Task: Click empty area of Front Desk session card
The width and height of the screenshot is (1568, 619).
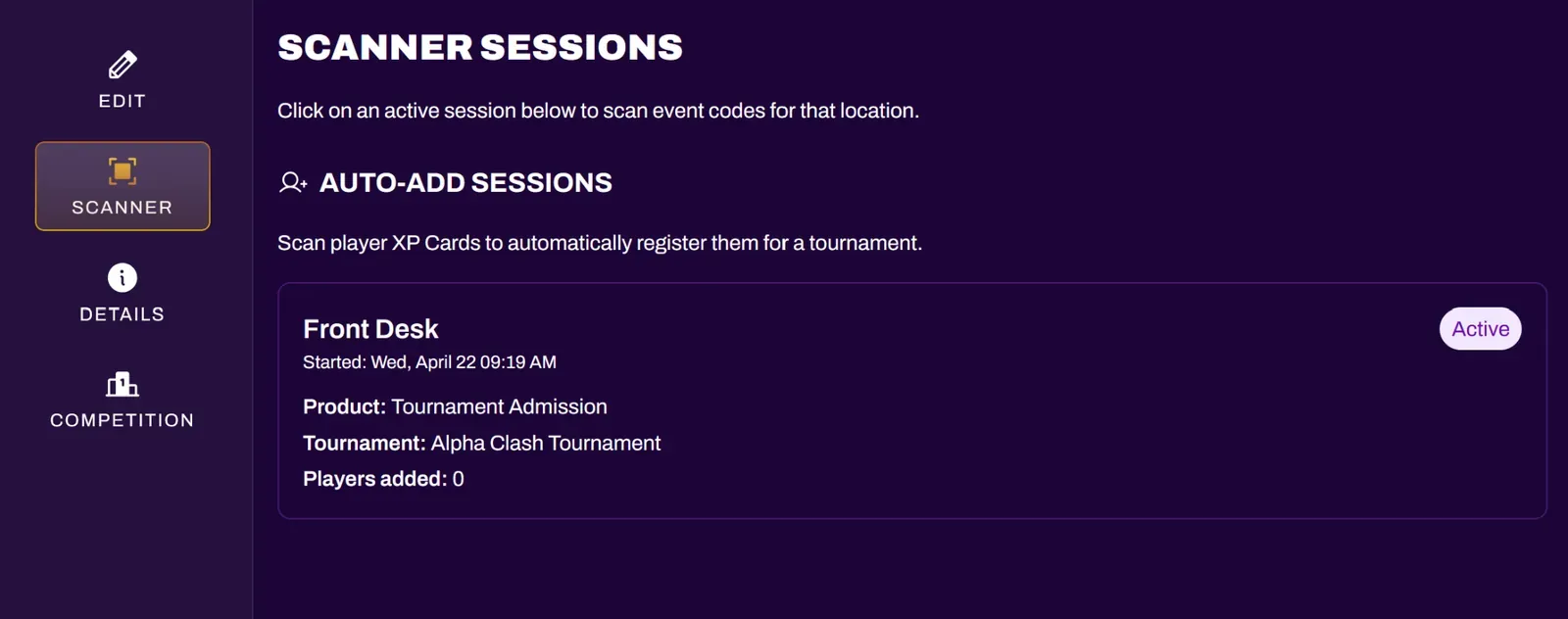Action: (1029, 431)
